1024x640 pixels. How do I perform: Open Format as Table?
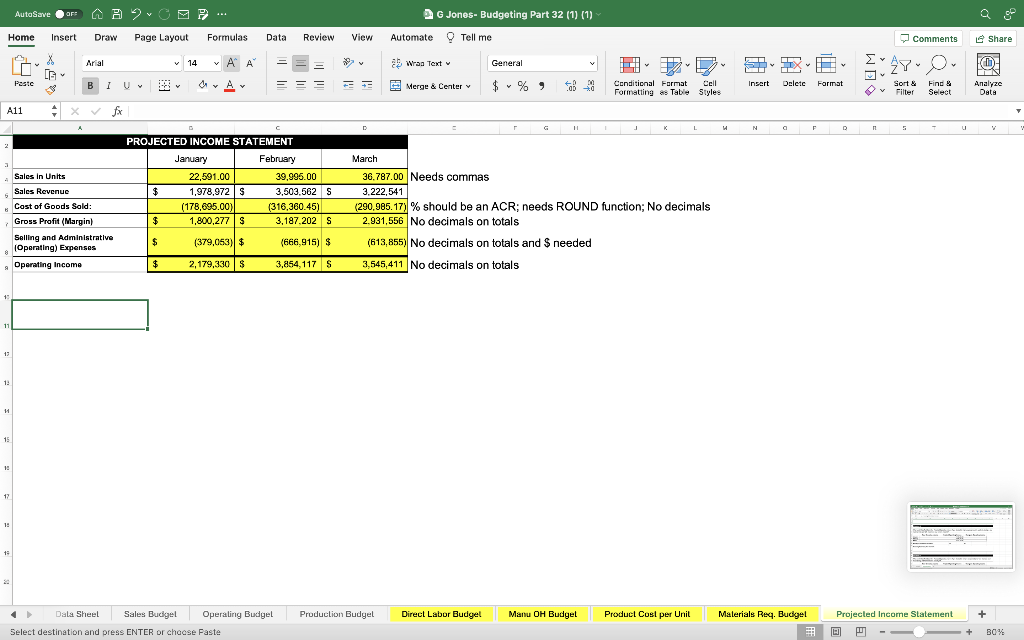pos(674,76)
